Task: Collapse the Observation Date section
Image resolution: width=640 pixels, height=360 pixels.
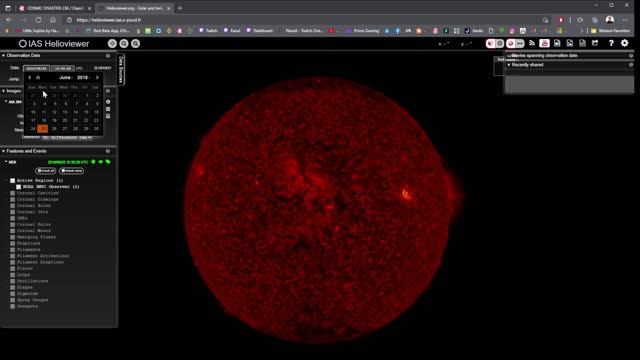Action: pyautogui.click(x=4, y=56)
